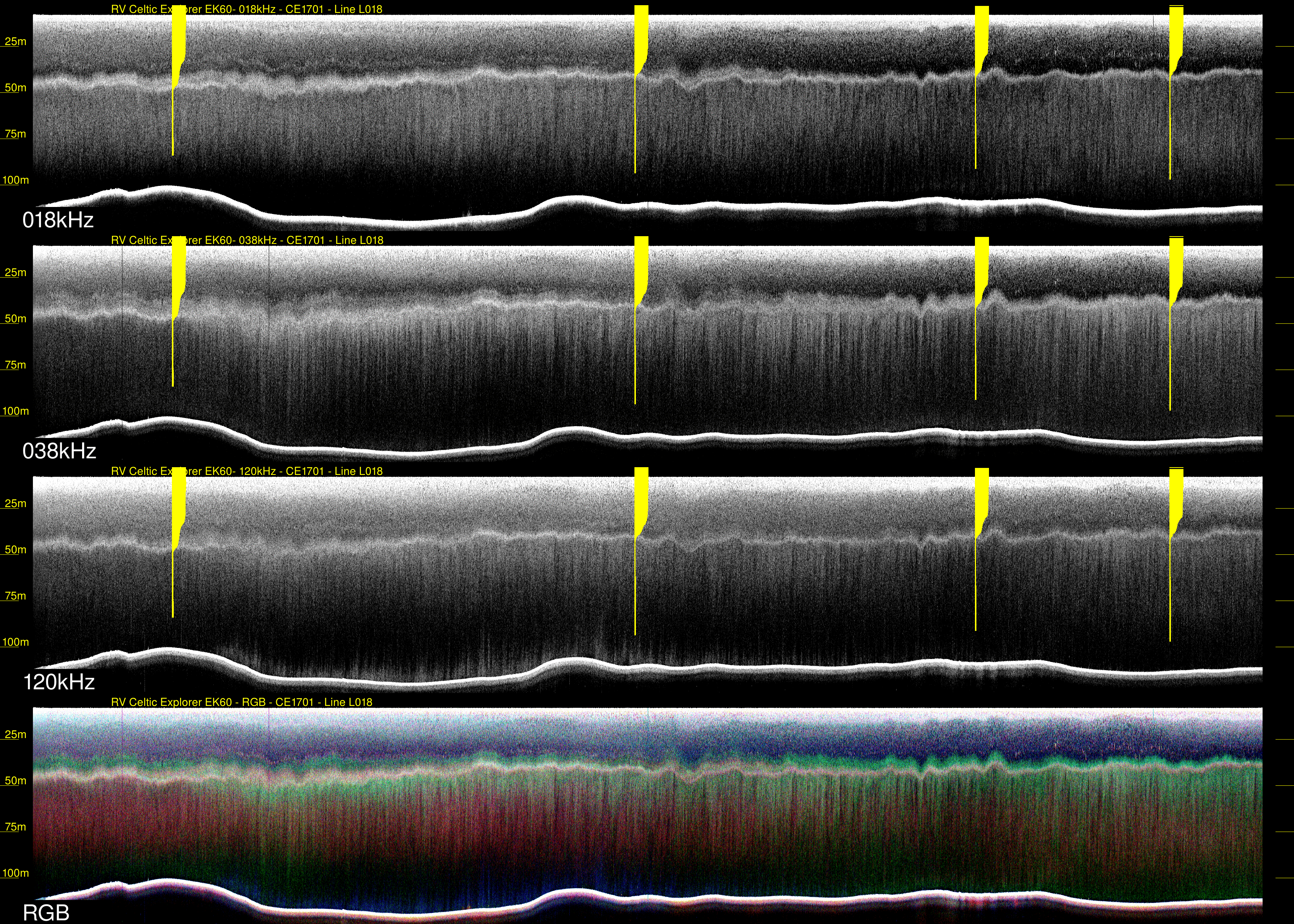Click the large 018kHz frequency label

[58, 220]
